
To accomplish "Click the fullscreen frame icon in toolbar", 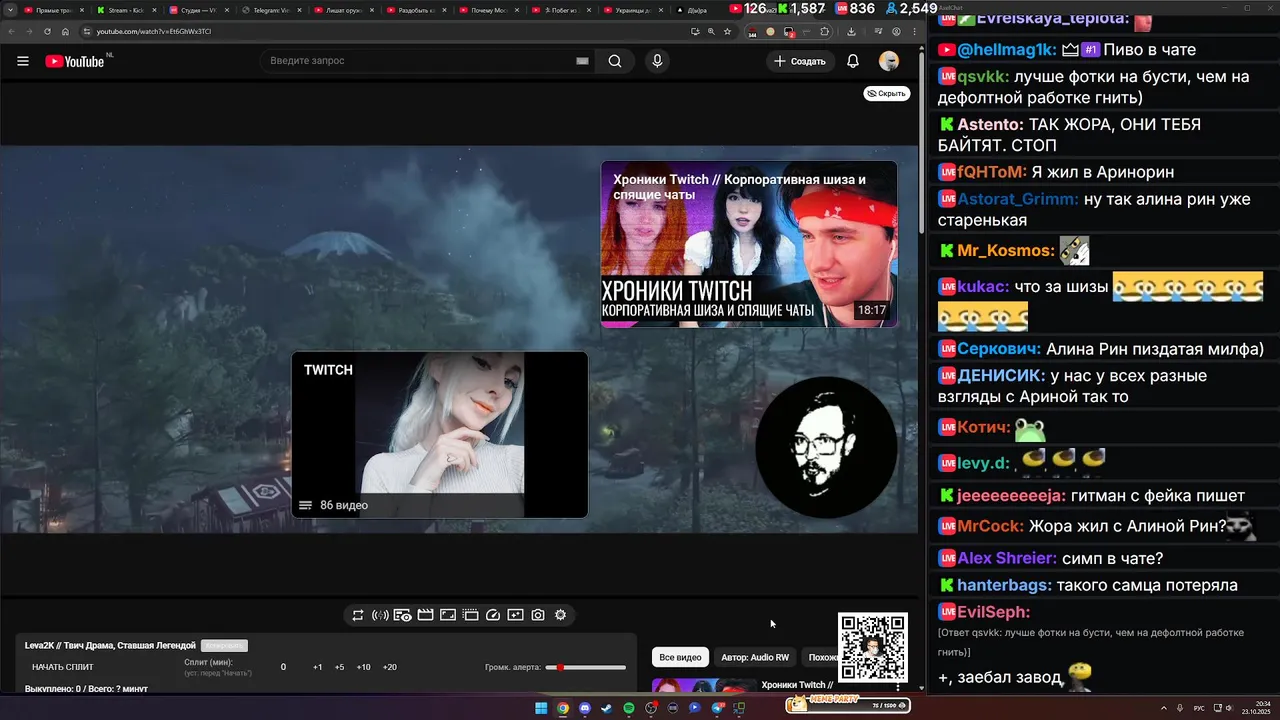I will click(x=448, y=615).
